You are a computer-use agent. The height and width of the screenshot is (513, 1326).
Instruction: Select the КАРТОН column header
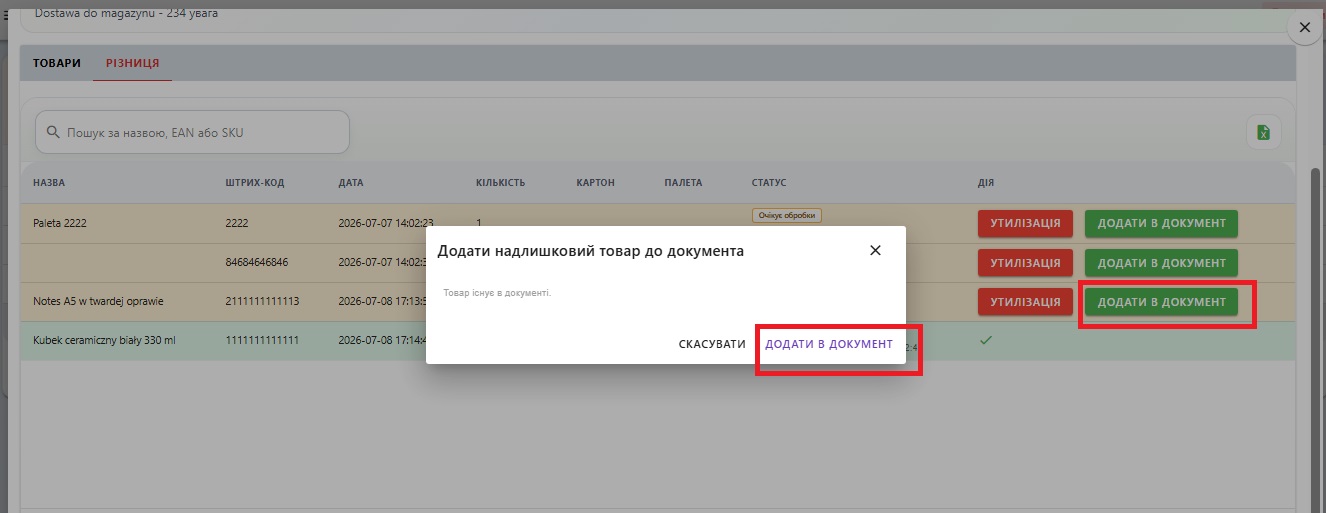(x=595, y=183)
